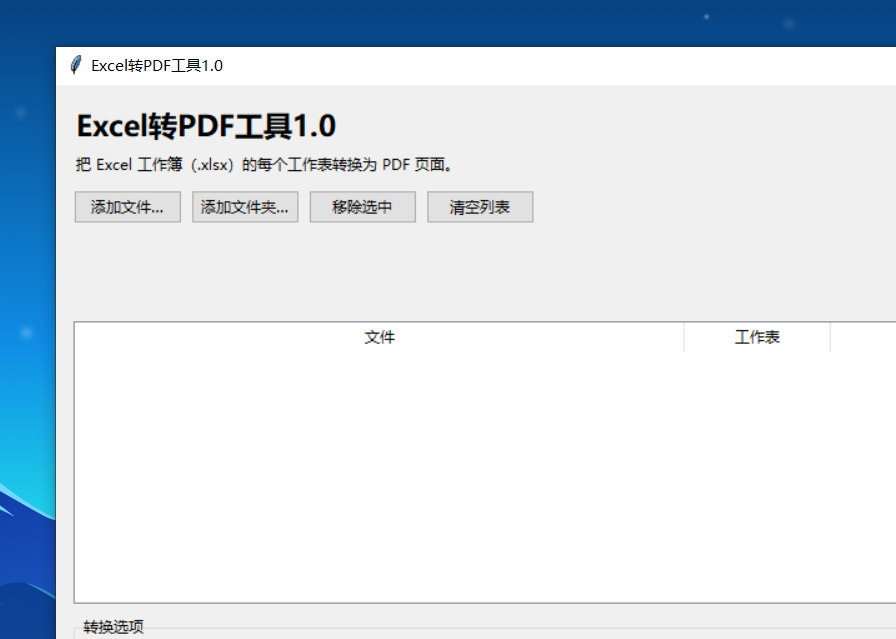Select the 工作表 column header
The image size is (896, 639).
click(x=757, y=337)
